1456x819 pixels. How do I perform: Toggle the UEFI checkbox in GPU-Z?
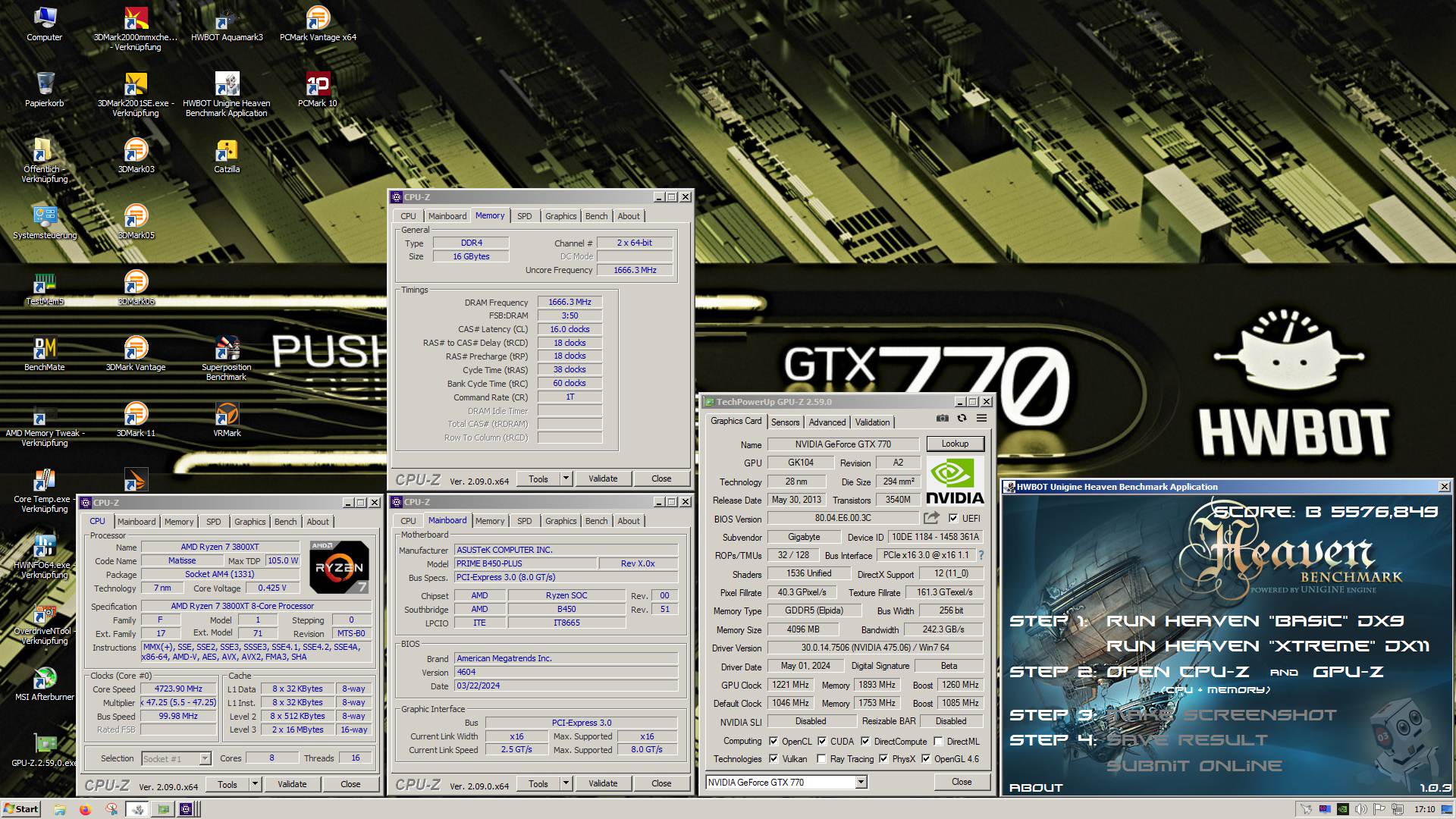(x=953, y=519)
